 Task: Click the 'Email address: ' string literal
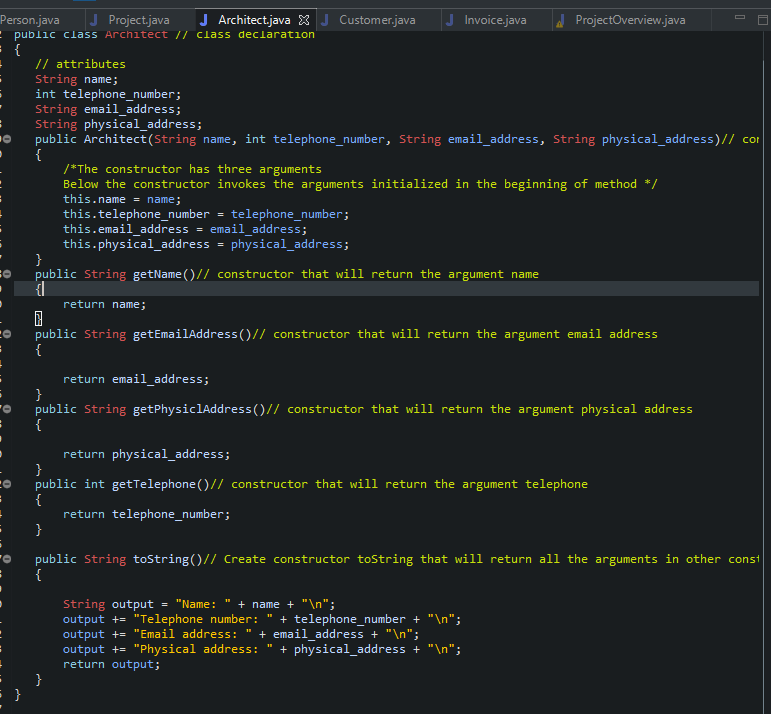192,634
